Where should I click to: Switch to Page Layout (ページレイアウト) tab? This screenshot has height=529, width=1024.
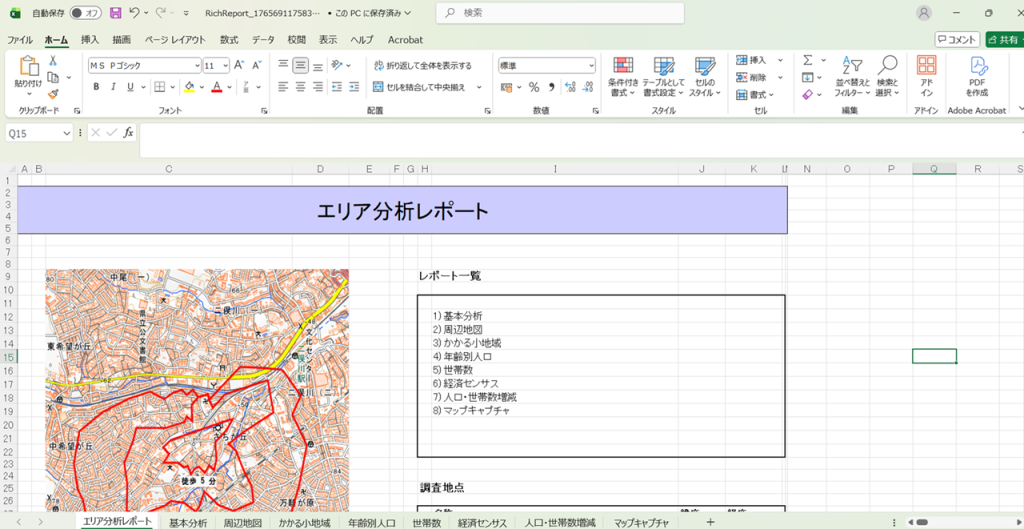(175, 40)
